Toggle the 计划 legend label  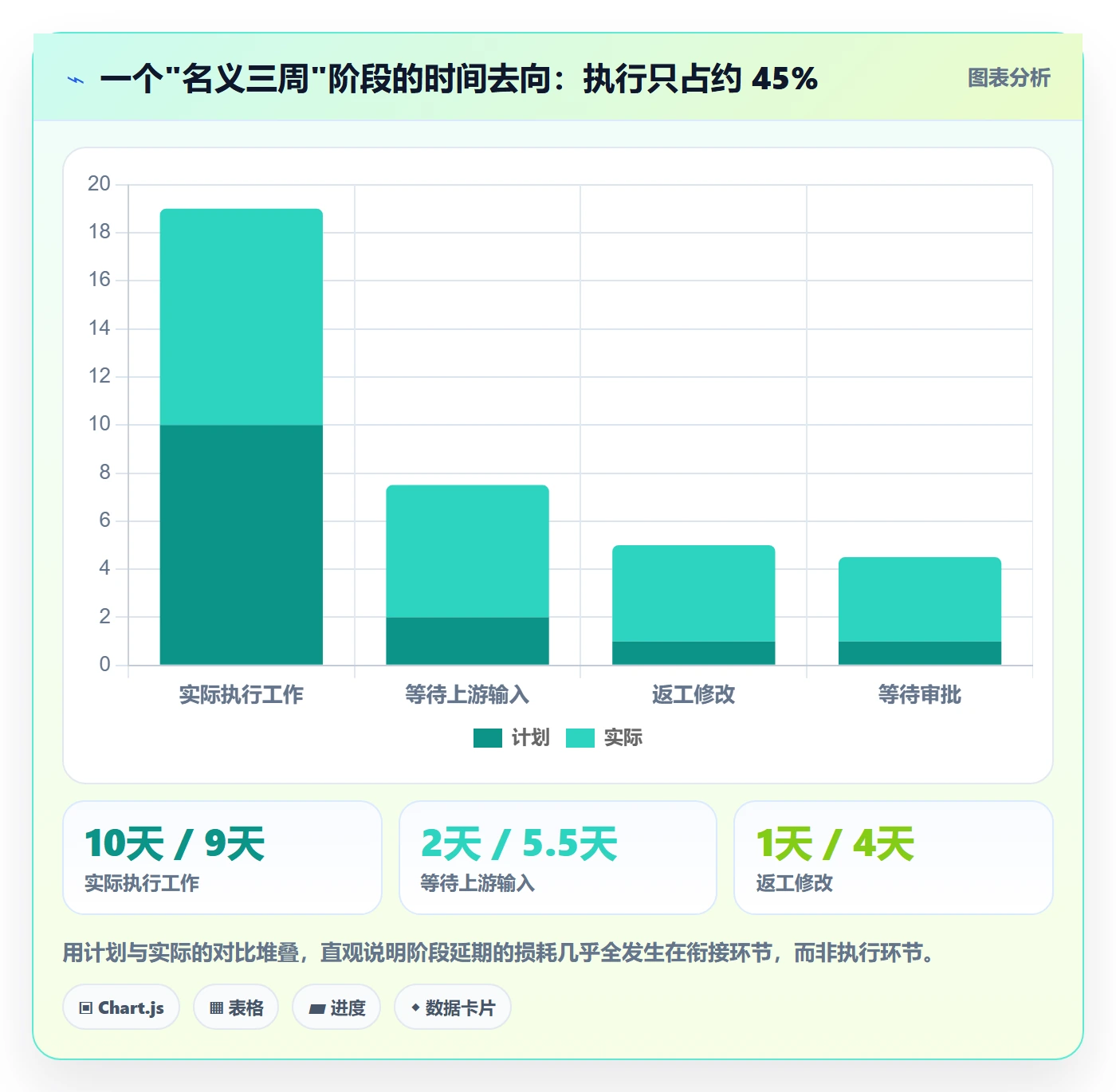(x=530, y=738)
